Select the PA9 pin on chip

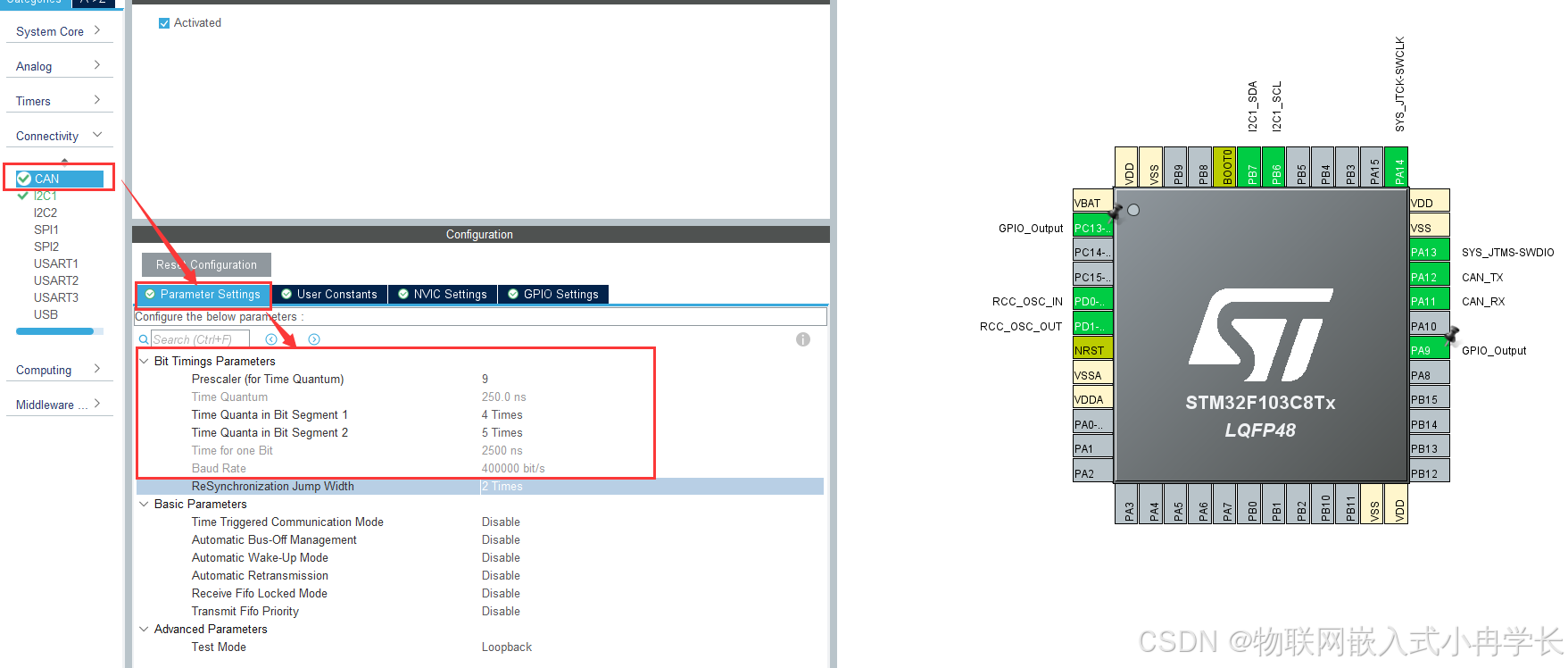(1429, 350)
